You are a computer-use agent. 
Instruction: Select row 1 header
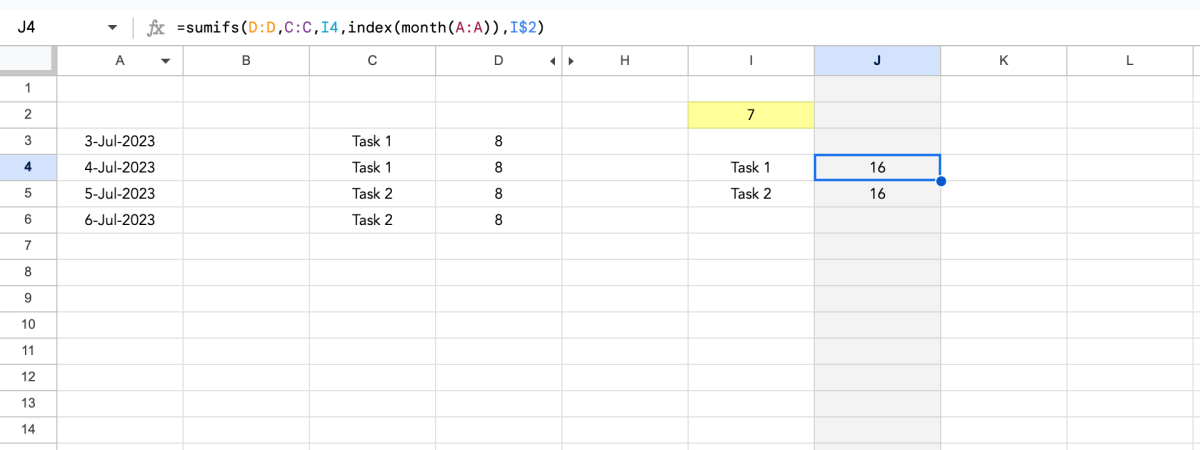(28, 89)
